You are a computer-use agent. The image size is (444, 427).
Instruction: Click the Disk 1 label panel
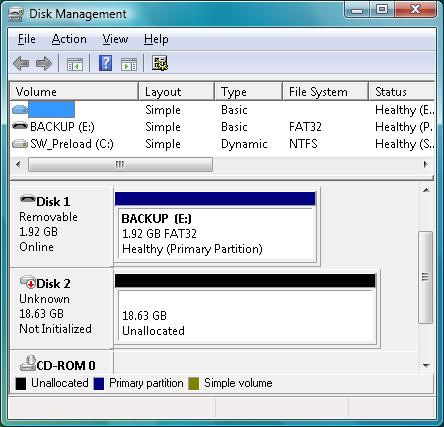click(x=62, y=226)
